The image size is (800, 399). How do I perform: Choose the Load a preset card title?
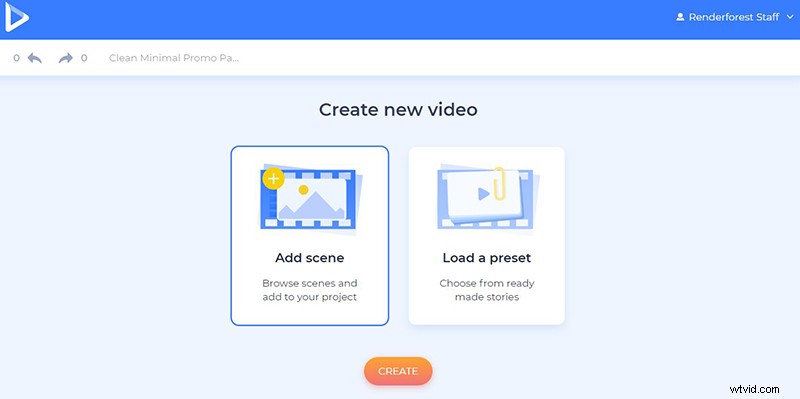point(487,258)
